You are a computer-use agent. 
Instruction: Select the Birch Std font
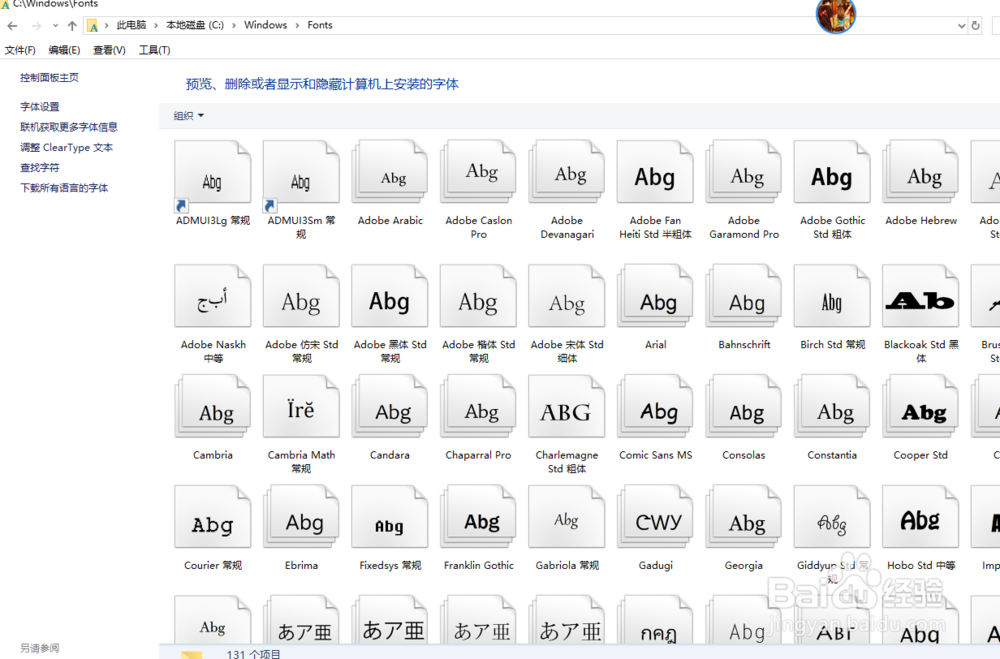(832, 297)
